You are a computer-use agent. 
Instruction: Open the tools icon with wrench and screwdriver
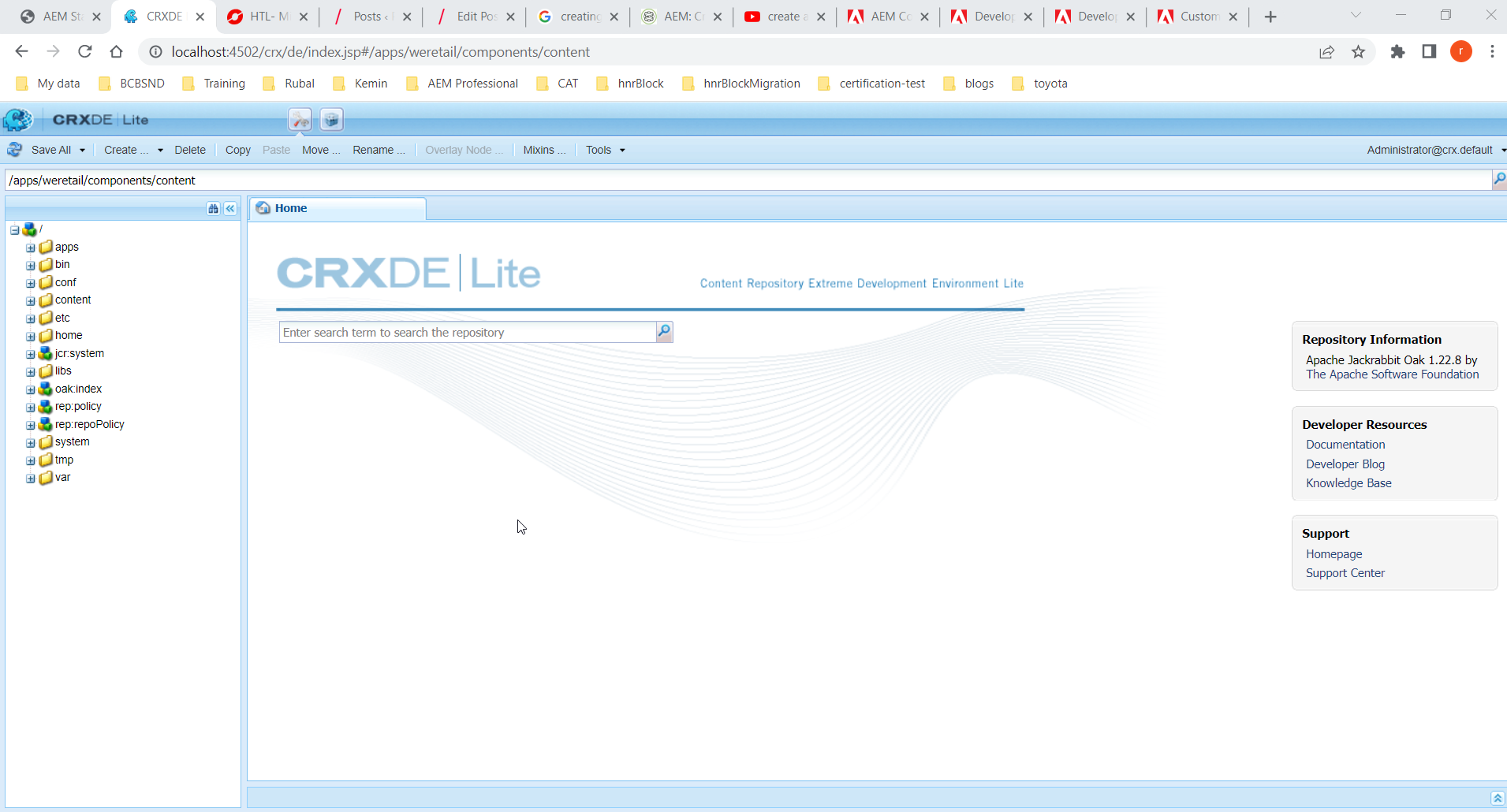point(300,120)
